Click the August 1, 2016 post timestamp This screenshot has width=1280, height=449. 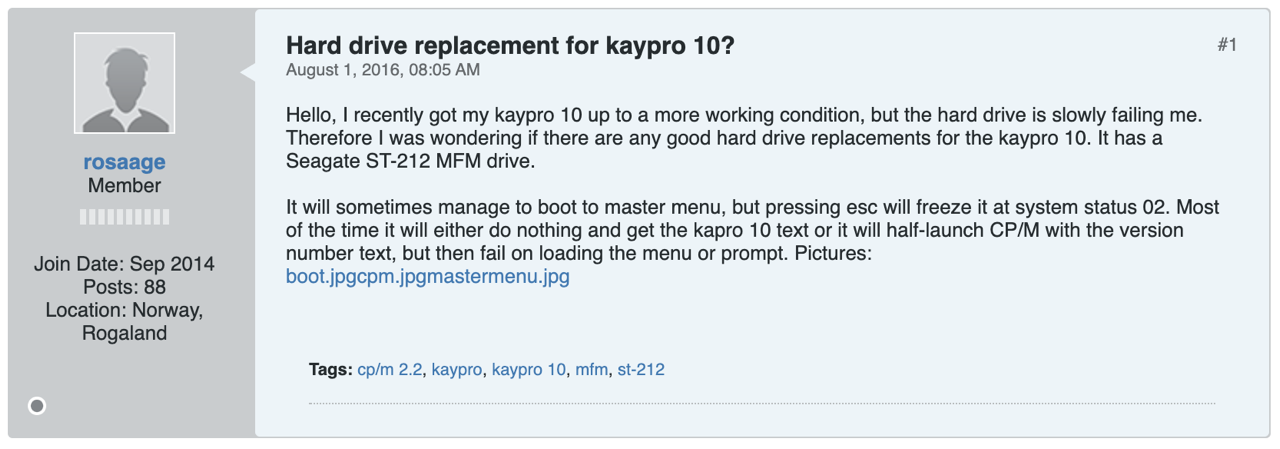(x=383, y=70)
